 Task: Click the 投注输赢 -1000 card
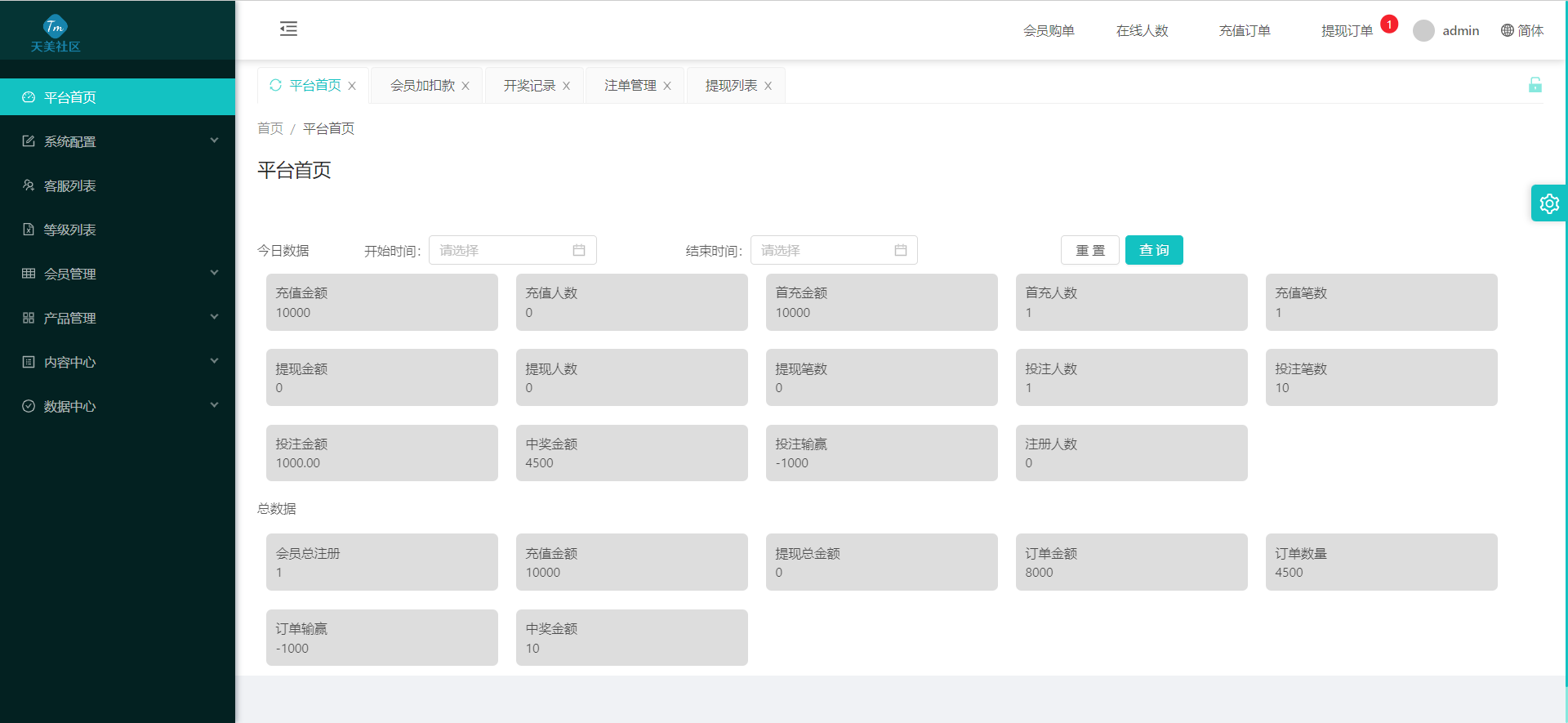click(882, 453)
